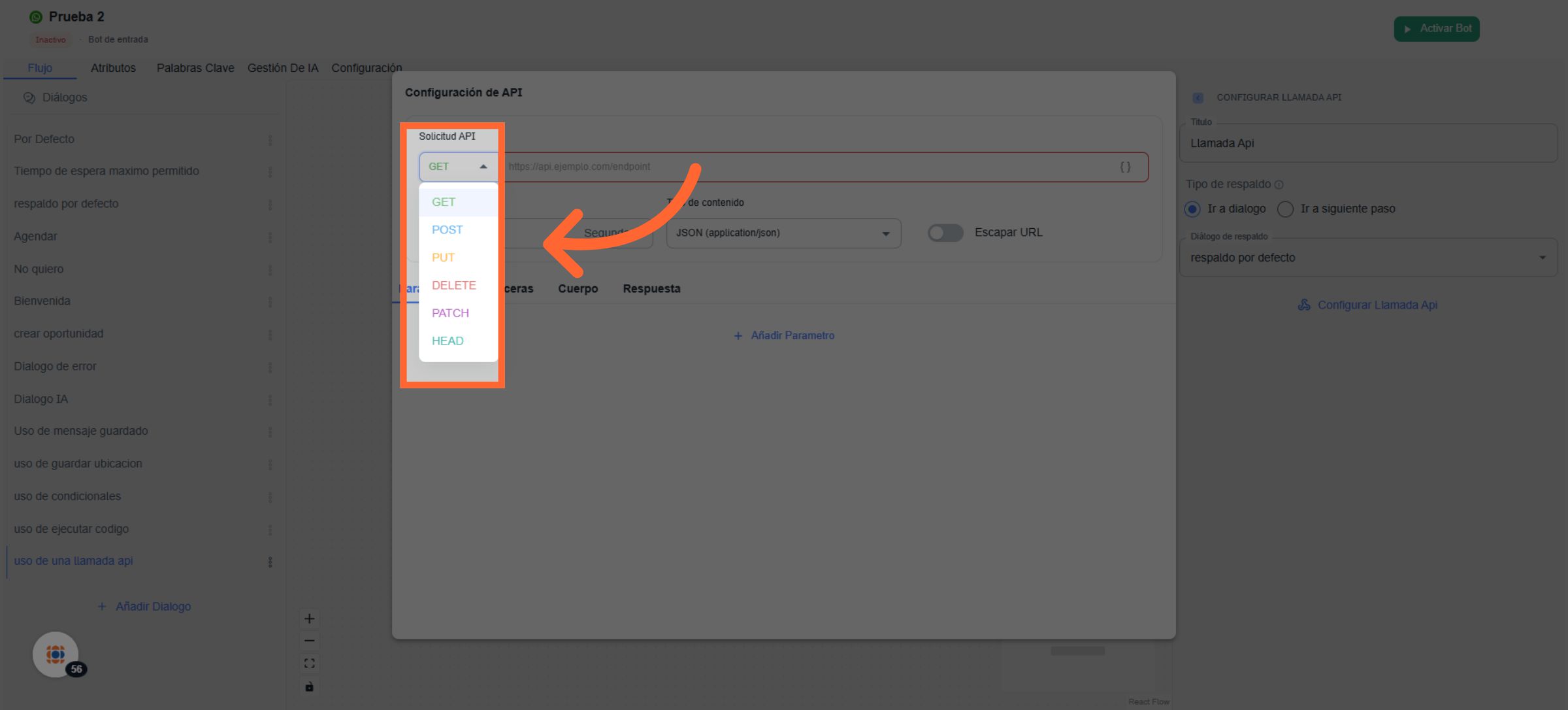The image size is (1568, 710).
Task: Toggle the Escapar URL switch
Action: coord(945,233)
